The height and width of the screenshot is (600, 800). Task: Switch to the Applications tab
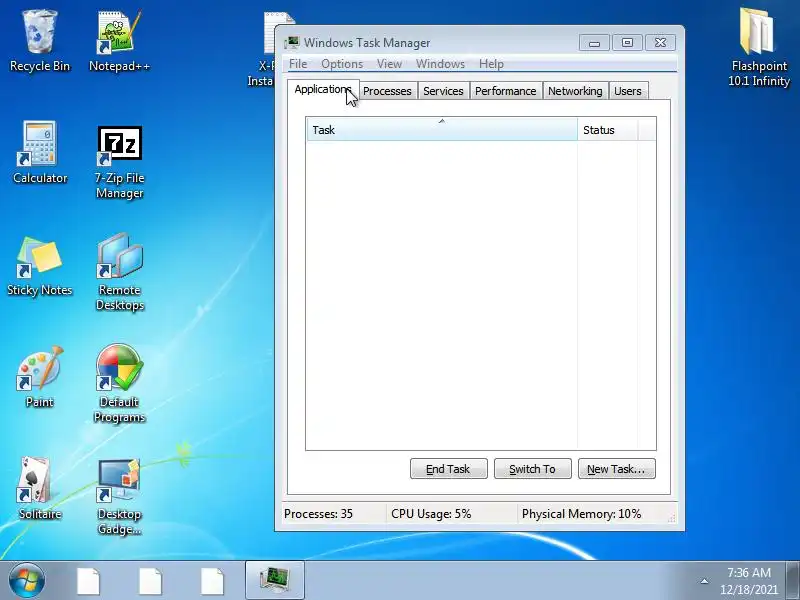tap(323, 89)
